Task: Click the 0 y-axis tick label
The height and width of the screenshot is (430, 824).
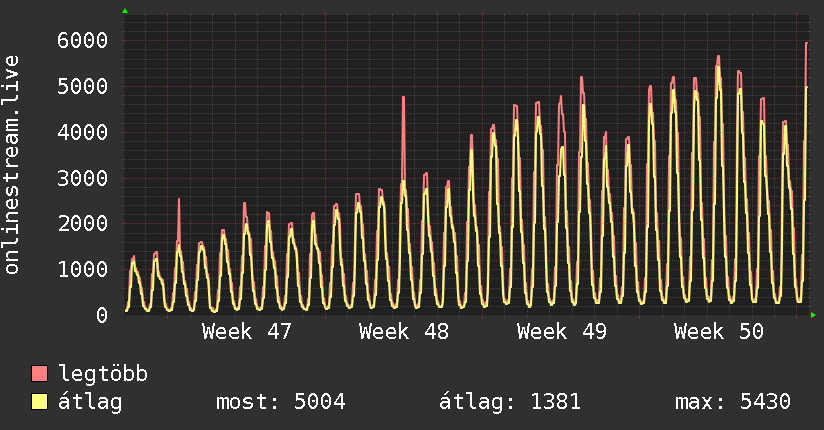Action: tap(101, 315)
